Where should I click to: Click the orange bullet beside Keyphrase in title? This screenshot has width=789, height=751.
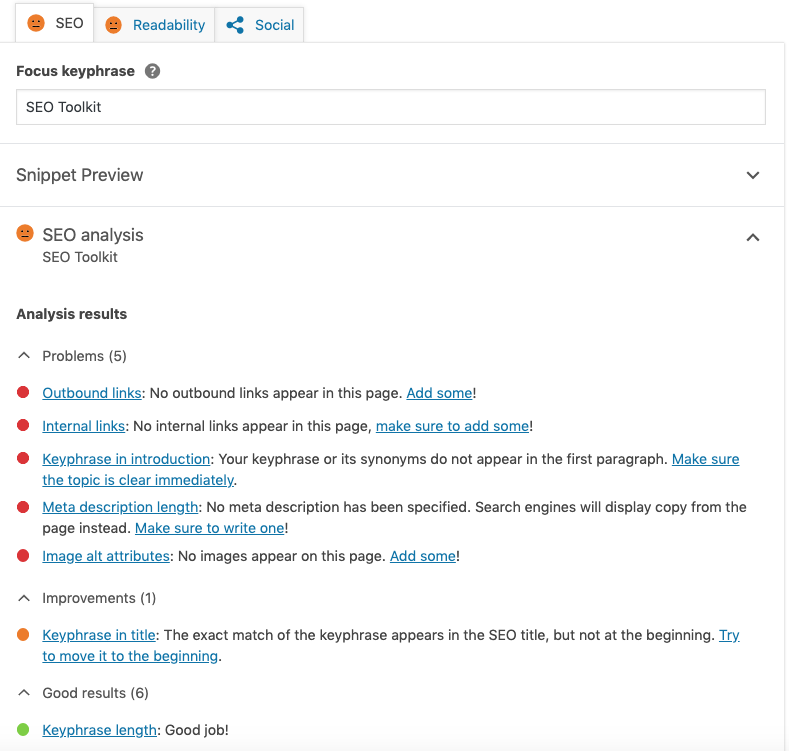23,634
